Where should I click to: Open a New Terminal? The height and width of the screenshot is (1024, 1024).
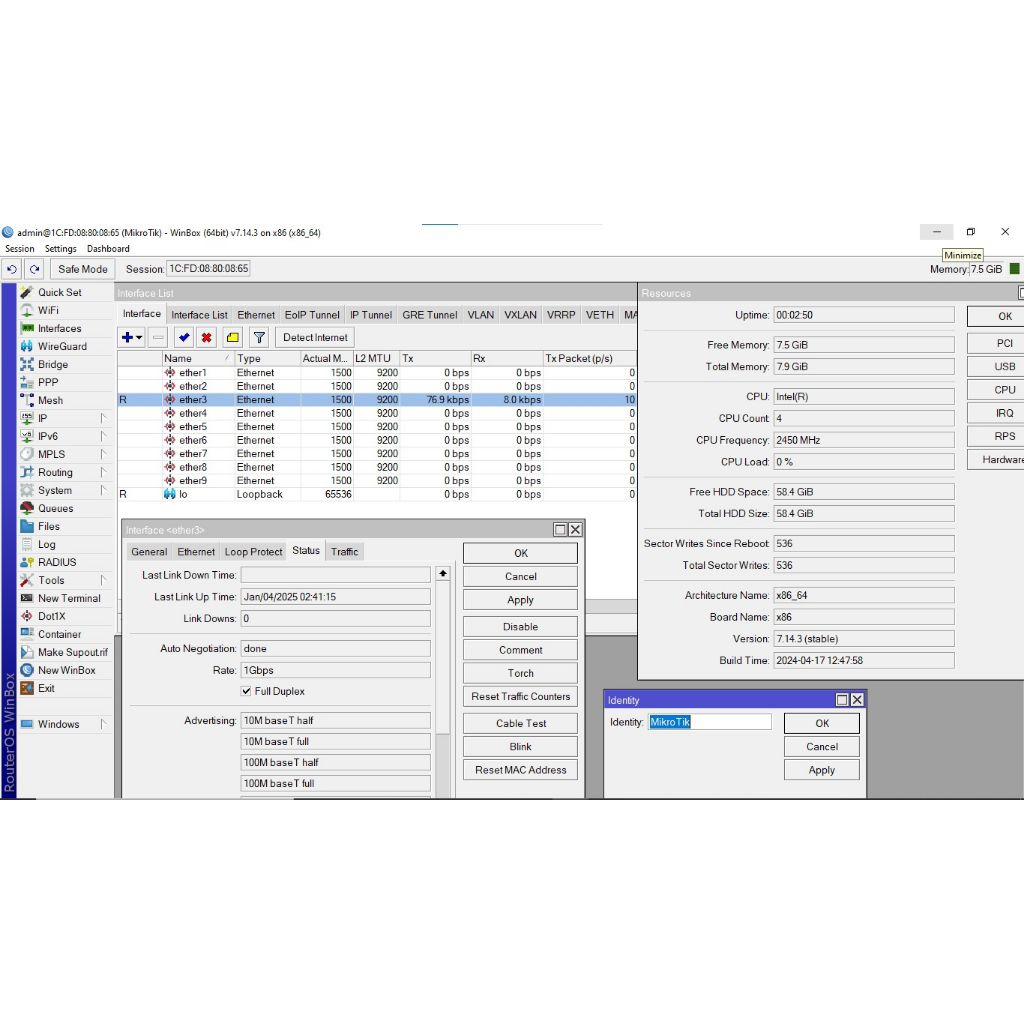pos(69,598)
